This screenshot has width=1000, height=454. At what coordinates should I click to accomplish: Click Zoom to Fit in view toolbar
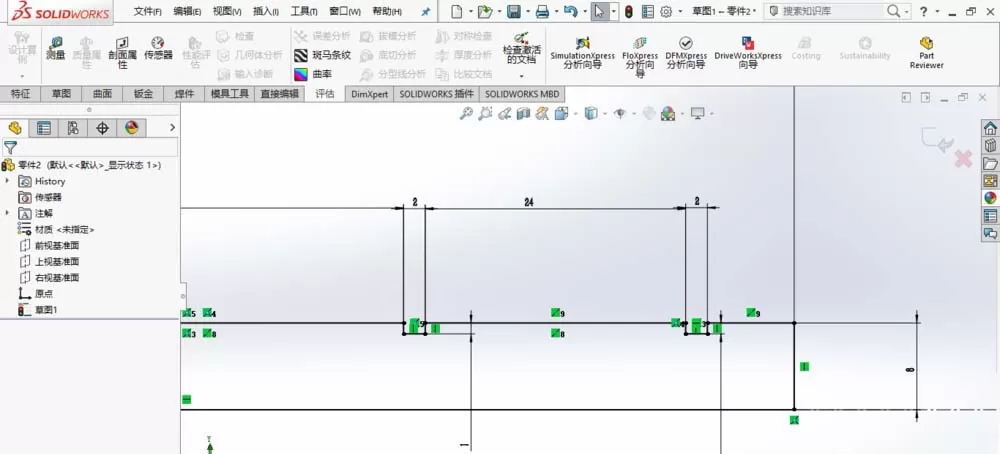466,114
